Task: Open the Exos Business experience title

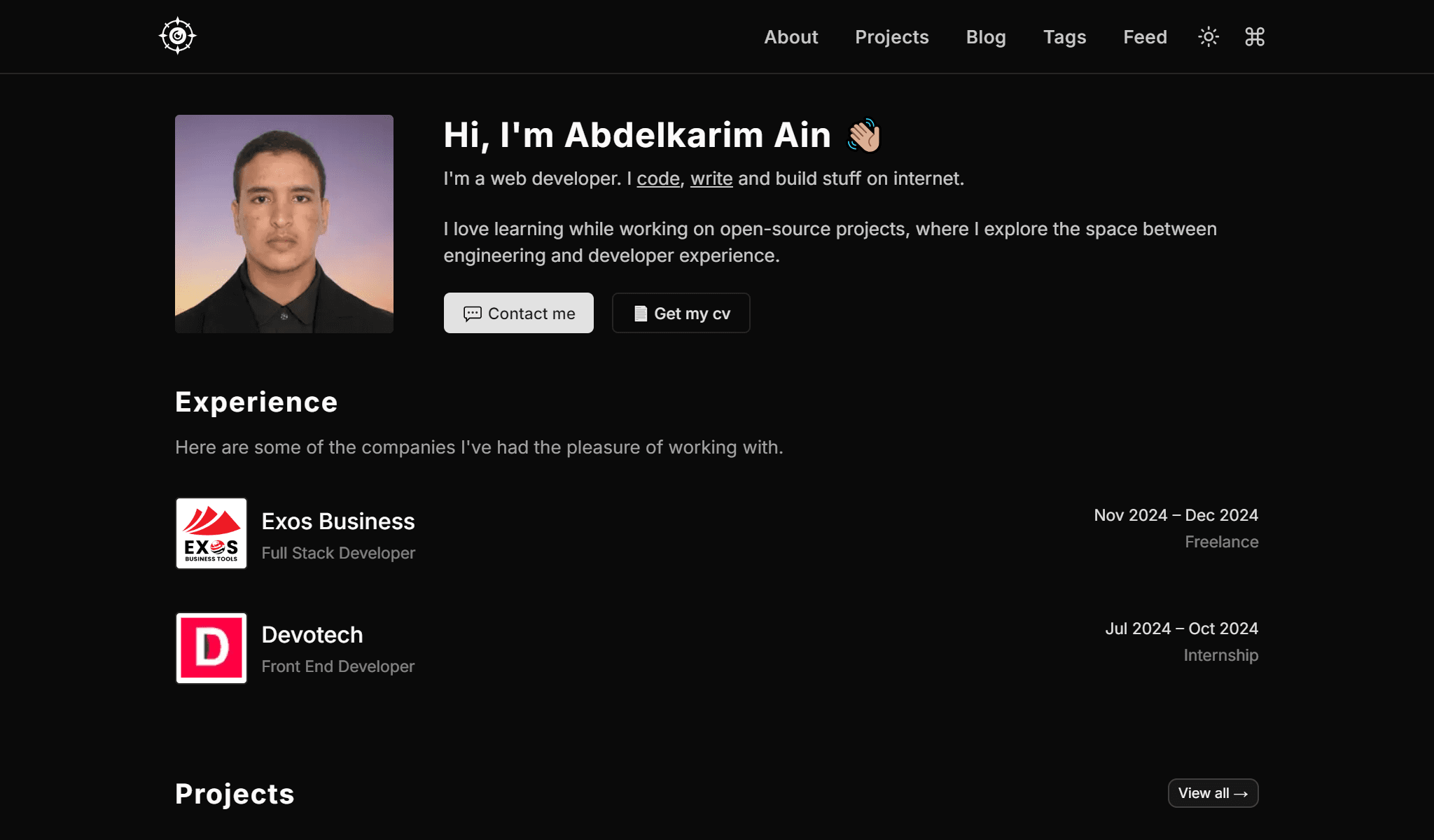Action: point(337,521)
